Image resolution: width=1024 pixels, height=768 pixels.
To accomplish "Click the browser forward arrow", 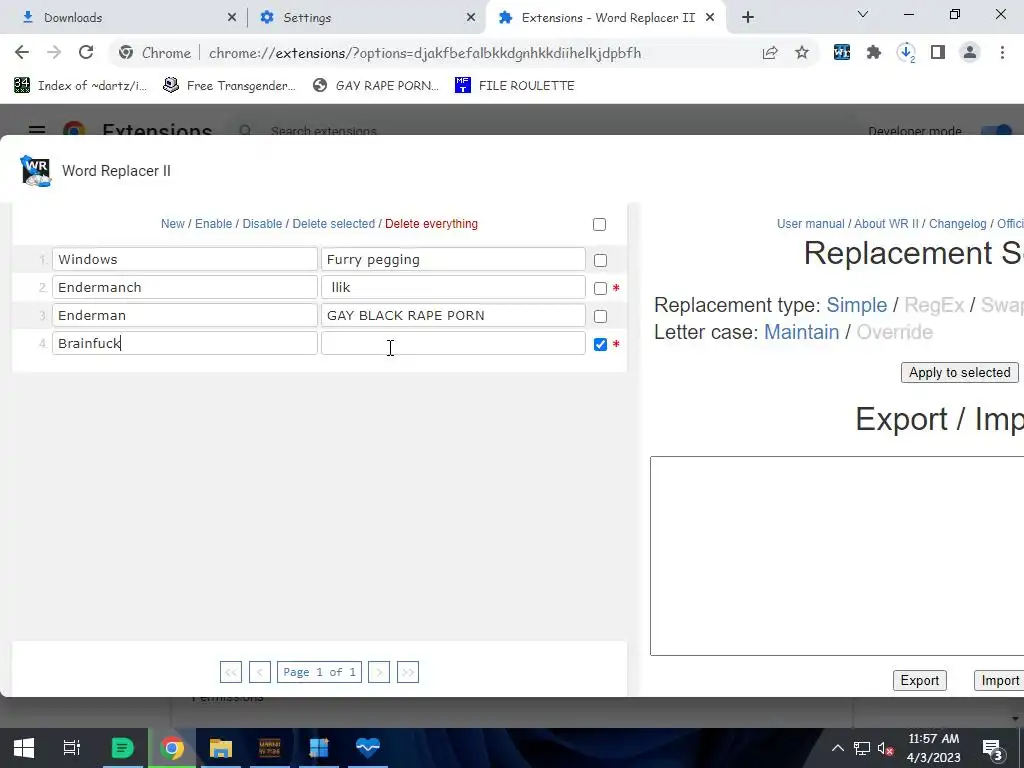I will [x=54, y=53].
